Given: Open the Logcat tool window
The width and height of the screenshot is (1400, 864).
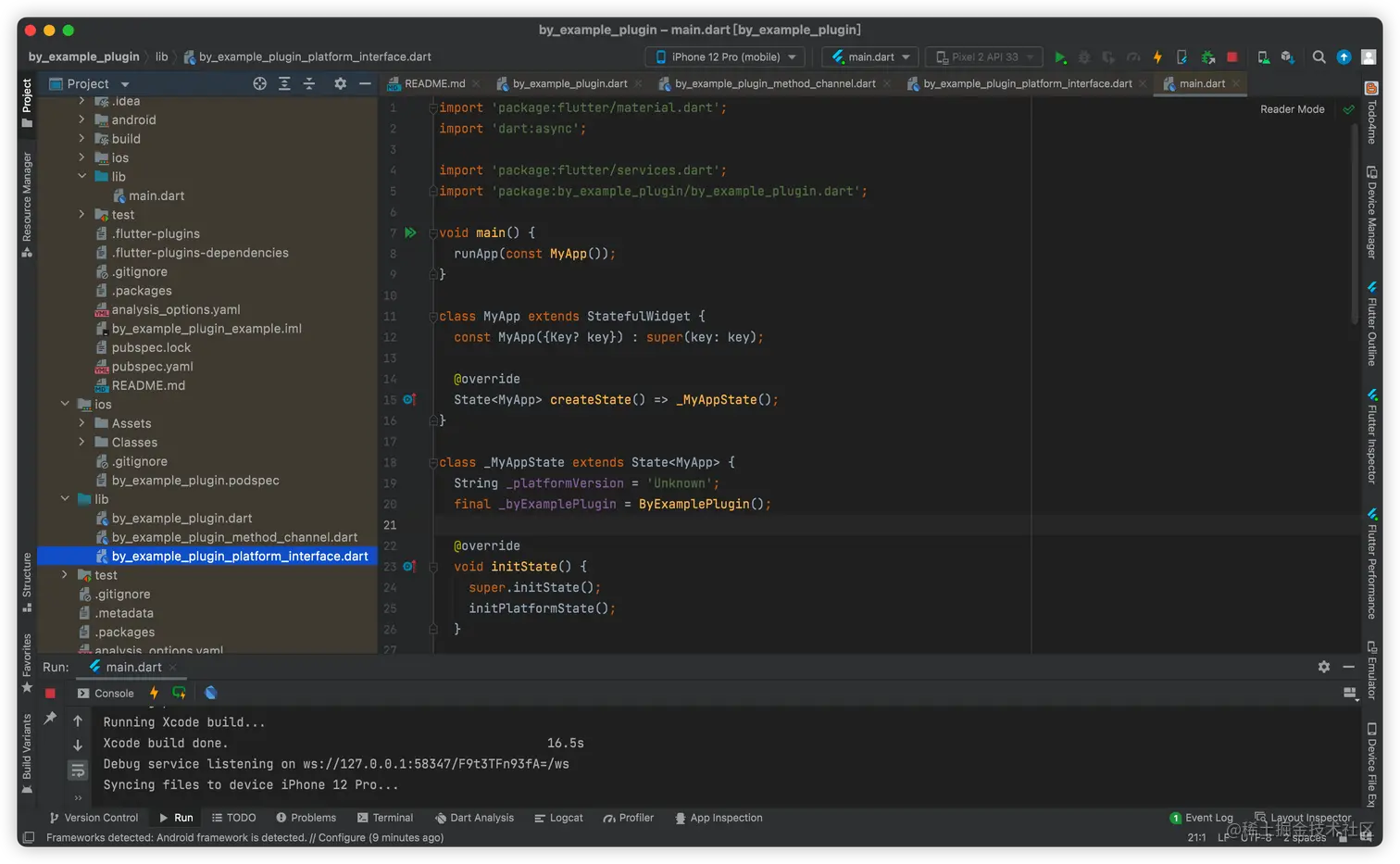Looking at the screenshot, I should [558, 818].
